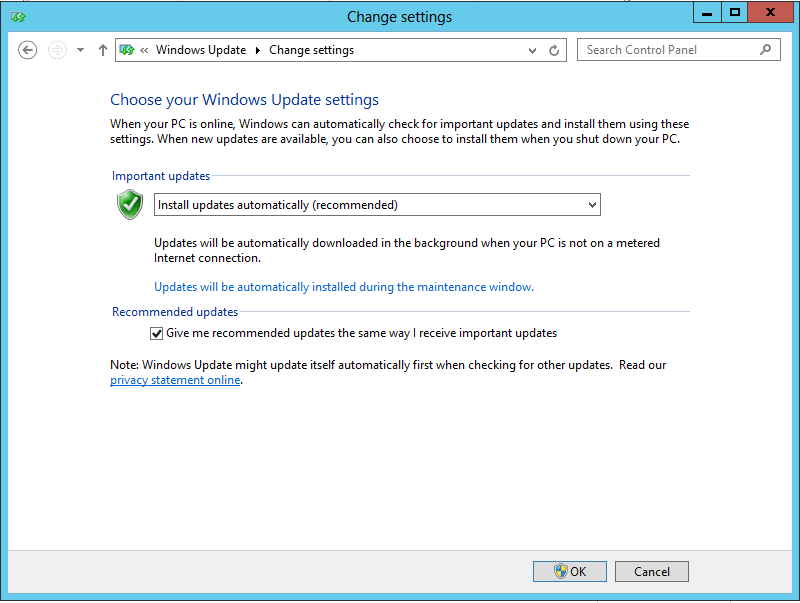Screen dimensions: 800x603
Task: Click the Up one level arrow
Action: pos(102,50)
